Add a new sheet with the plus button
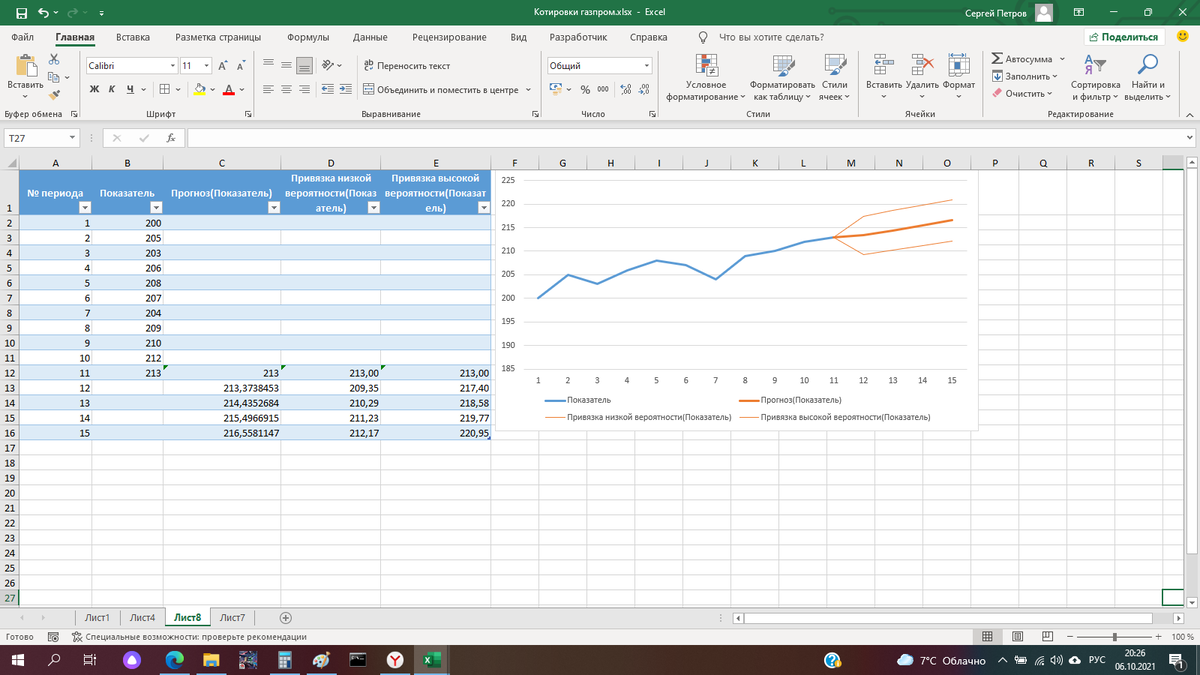Screen dimensions: 1200x675 pyautogui.click(x=286, y=618)
